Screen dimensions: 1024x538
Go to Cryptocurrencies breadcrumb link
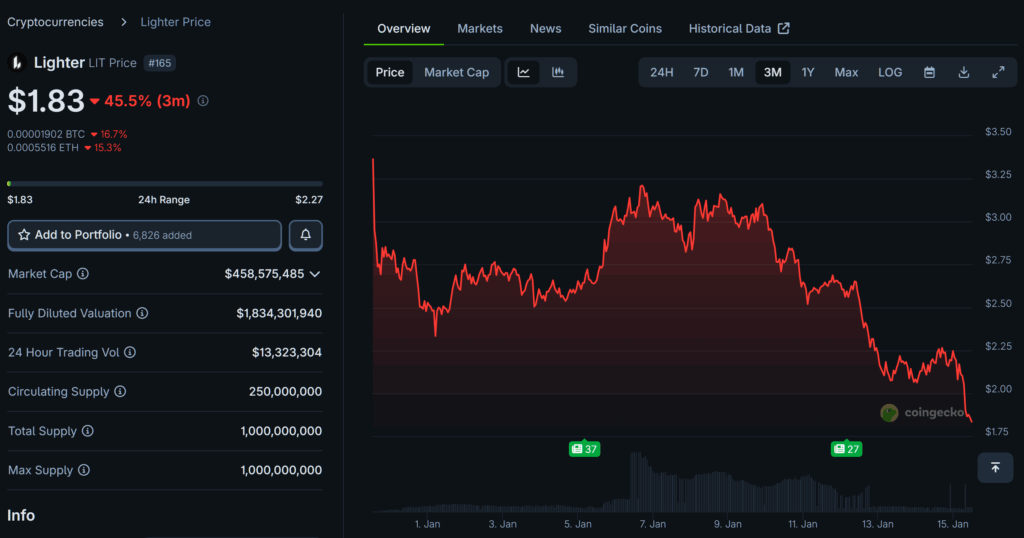coord(55,21)
